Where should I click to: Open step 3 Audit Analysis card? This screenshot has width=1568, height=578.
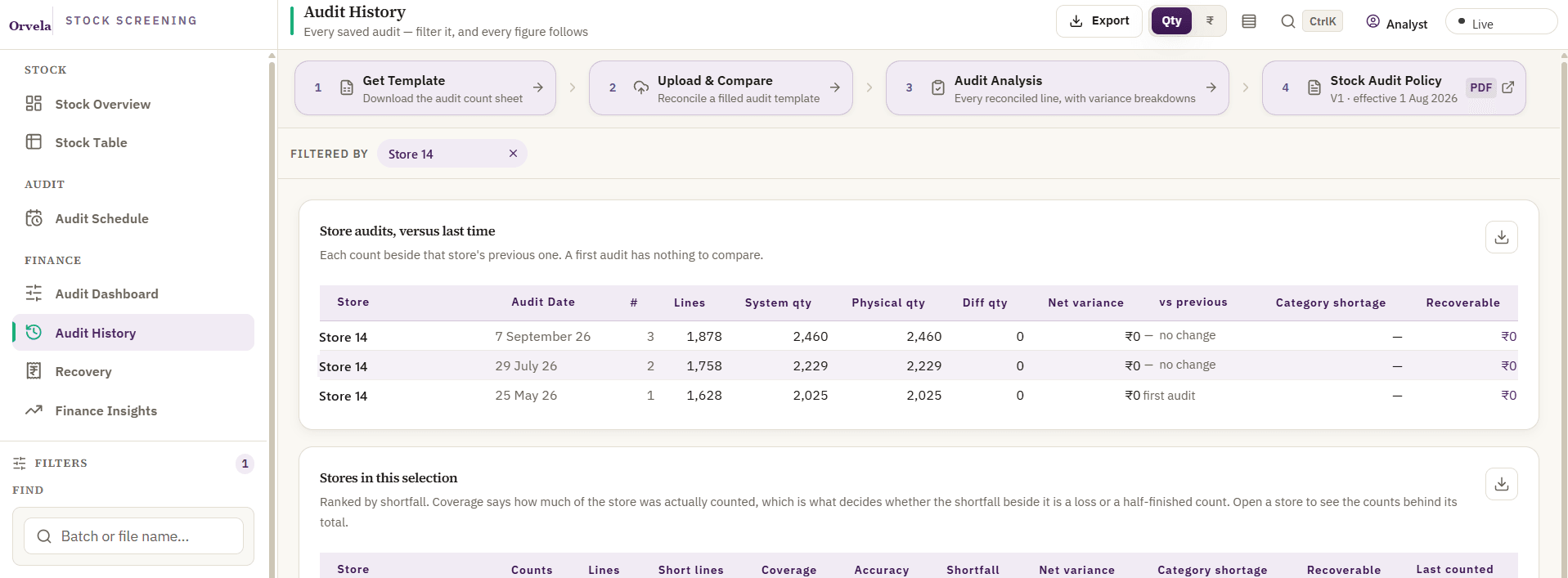[x=1057, y=87]
